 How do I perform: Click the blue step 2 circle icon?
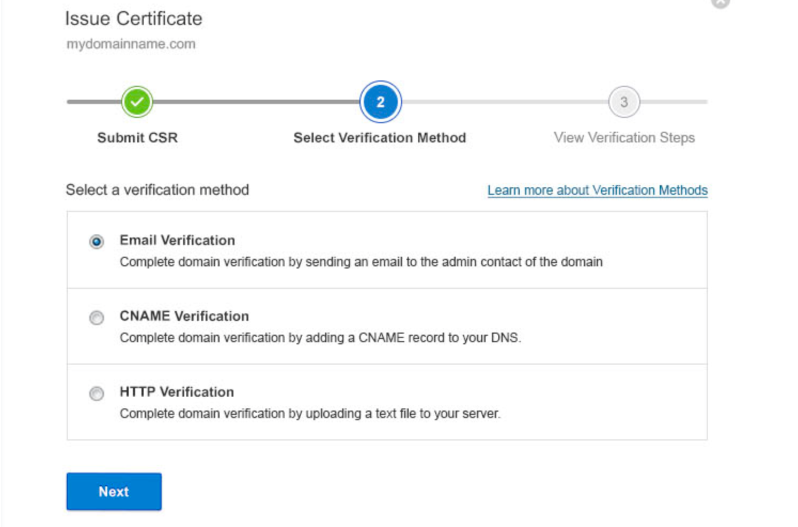(x=380, y=102)
